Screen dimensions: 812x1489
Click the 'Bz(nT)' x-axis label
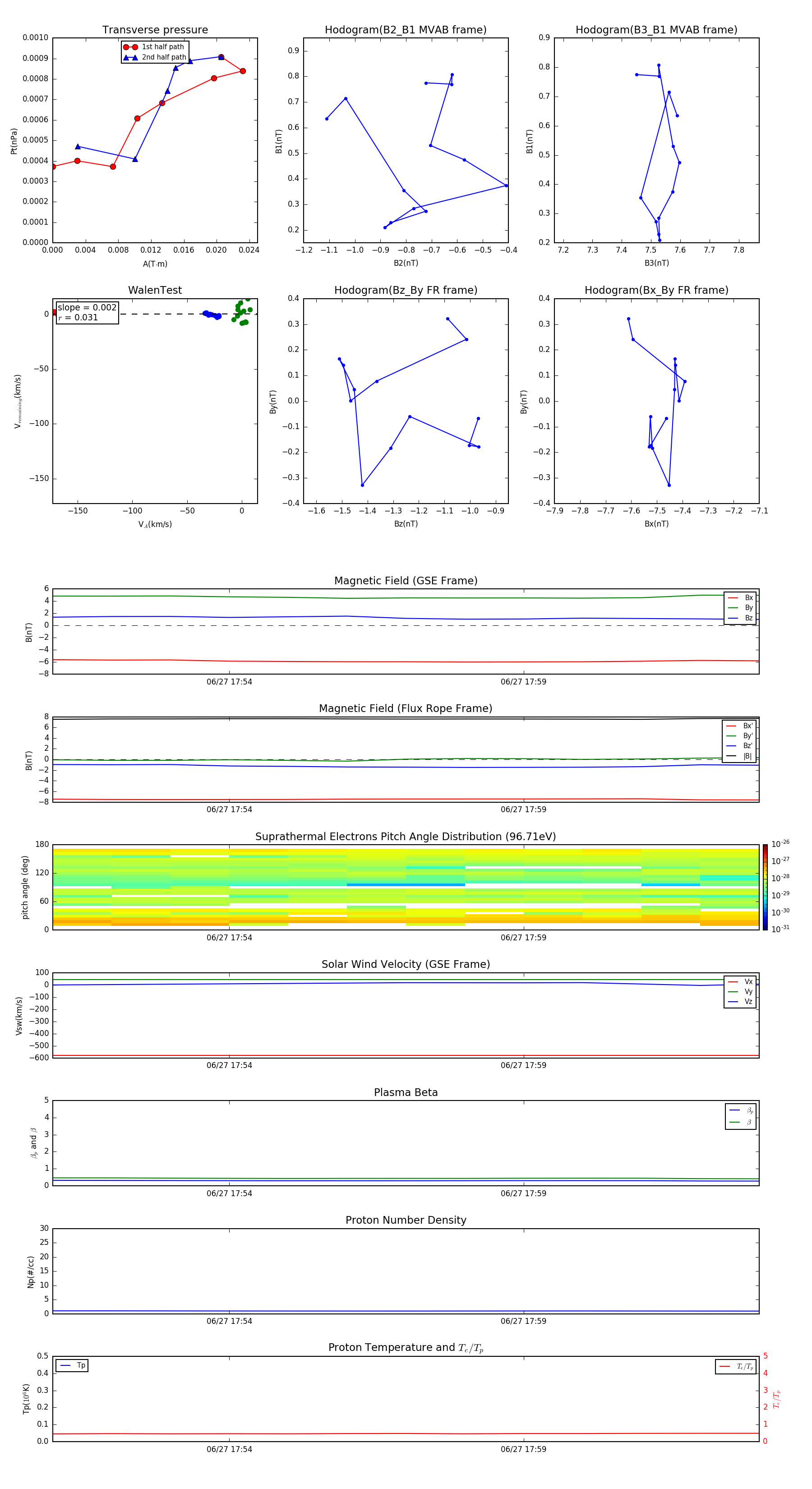click(x=406, y=524)
